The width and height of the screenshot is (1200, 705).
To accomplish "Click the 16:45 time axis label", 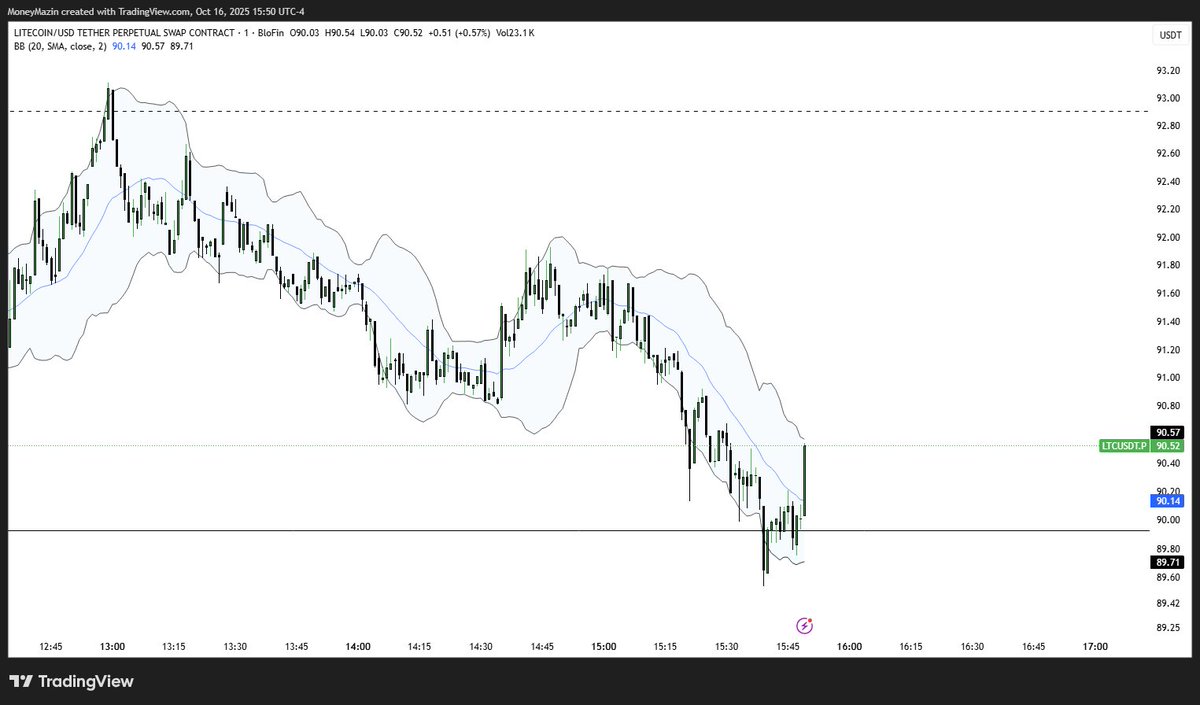I will tap(1034, 647).
